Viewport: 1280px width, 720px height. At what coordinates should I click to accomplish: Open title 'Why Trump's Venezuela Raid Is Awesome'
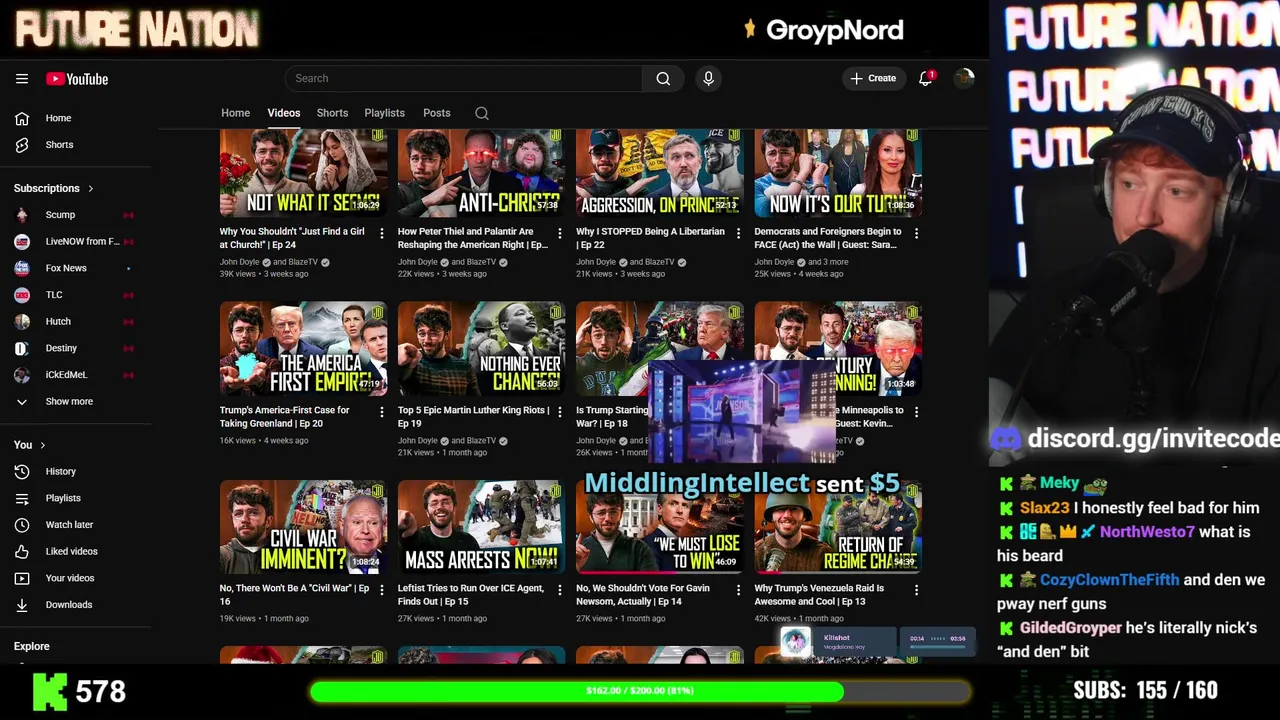[819, 595]
